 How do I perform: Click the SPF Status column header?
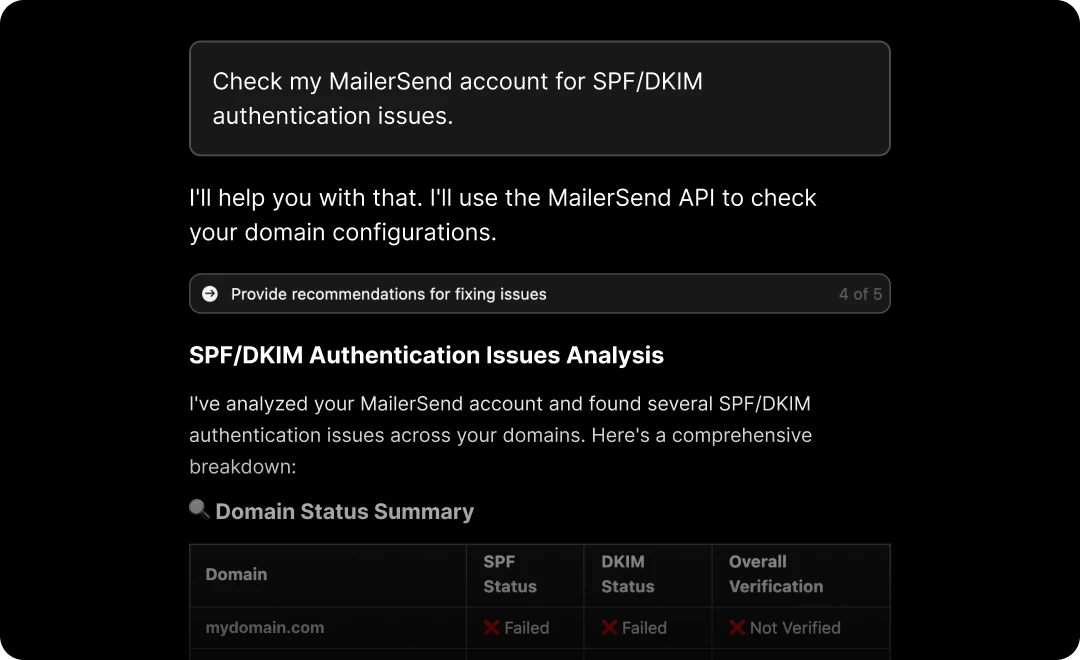(510, 574)
